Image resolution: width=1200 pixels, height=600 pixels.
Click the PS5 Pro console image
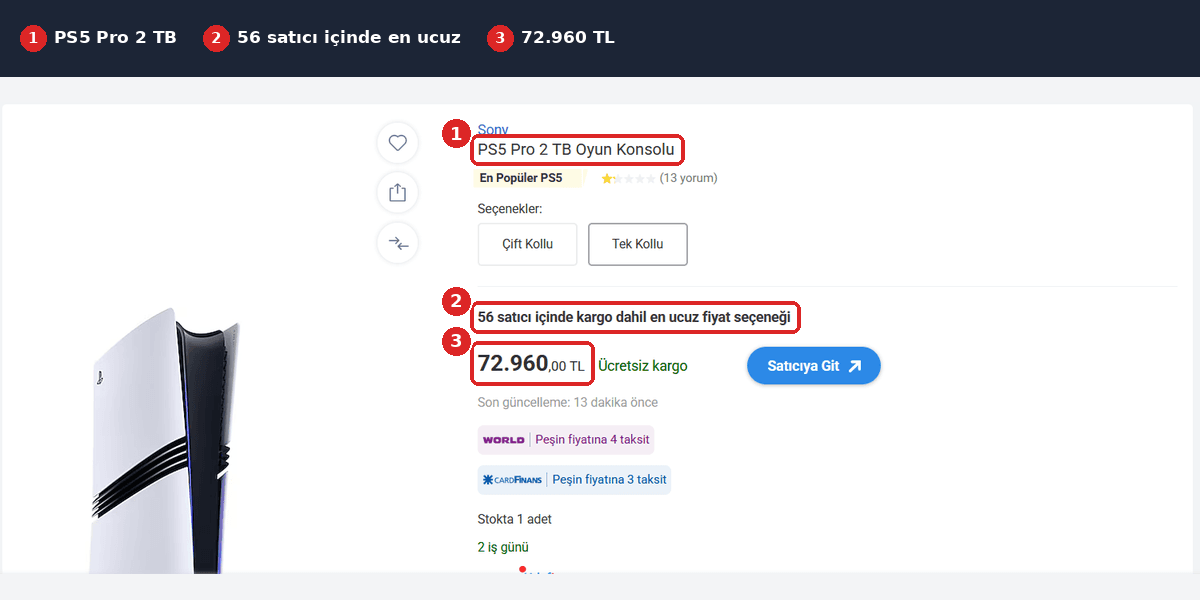point(164,440)
